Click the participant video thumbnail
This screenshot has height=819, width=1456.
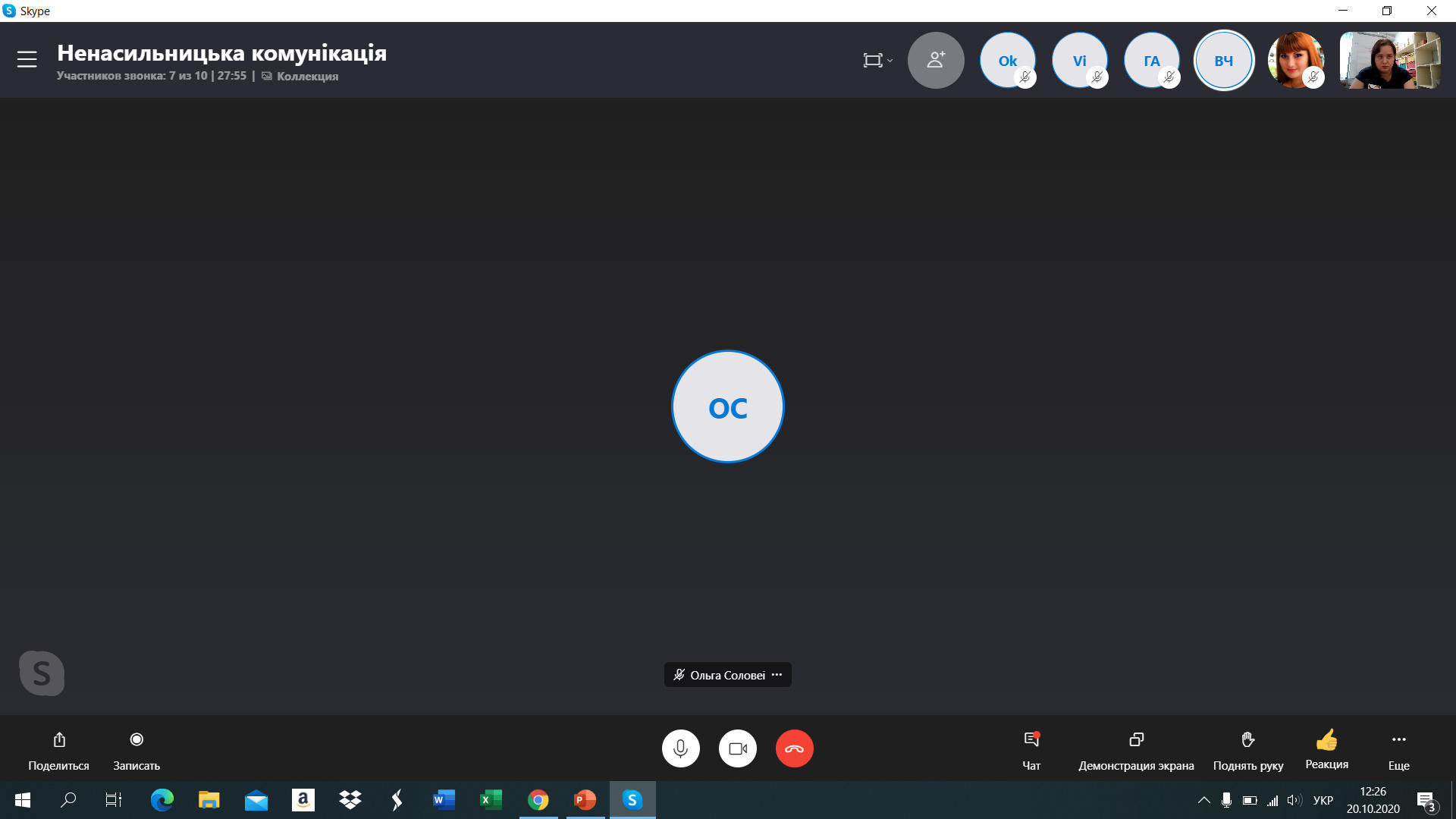tap(1389, 60)
